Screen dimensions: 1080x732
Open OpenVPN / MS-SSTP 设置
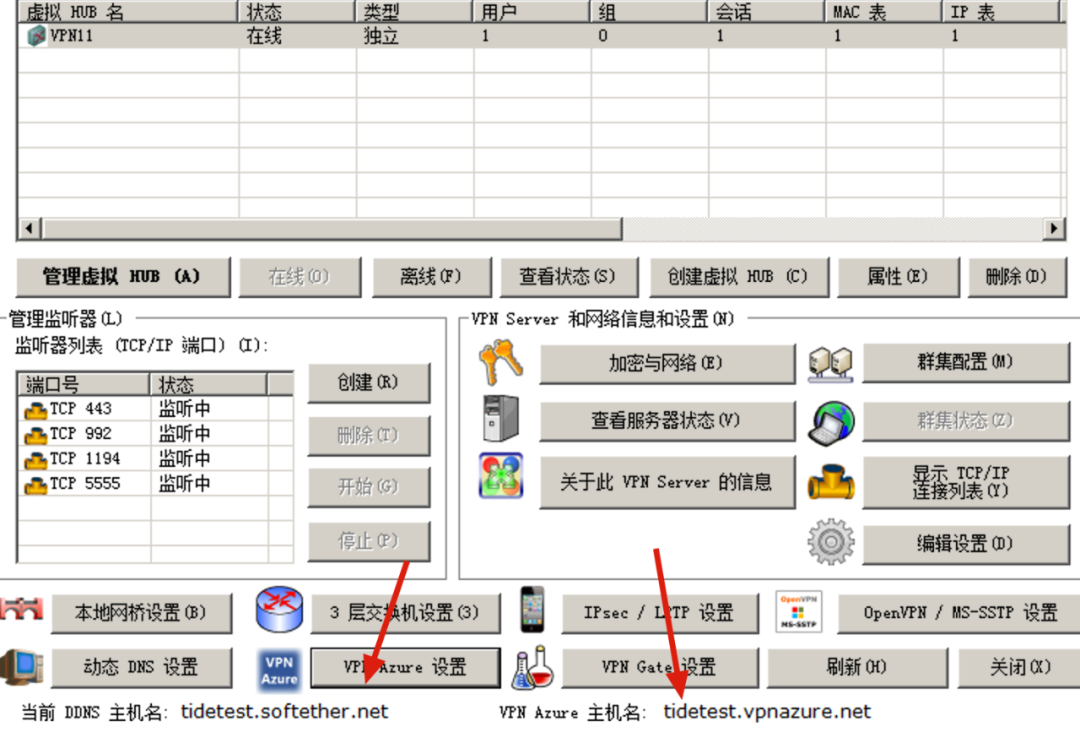pos(959,613)
